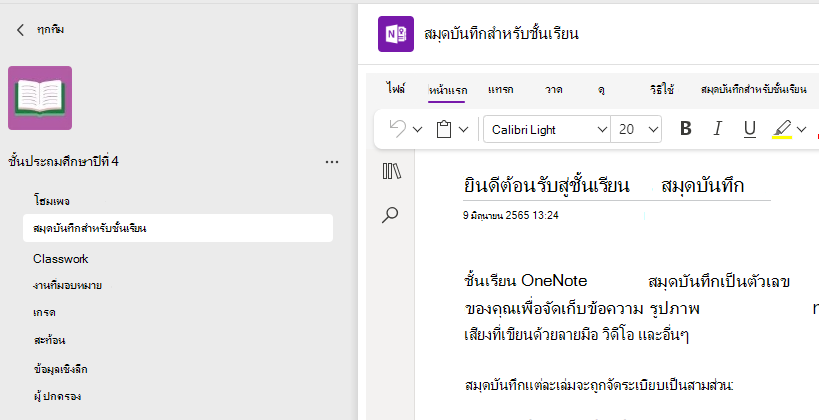Open the notebook search magnifier

[390, 215]
